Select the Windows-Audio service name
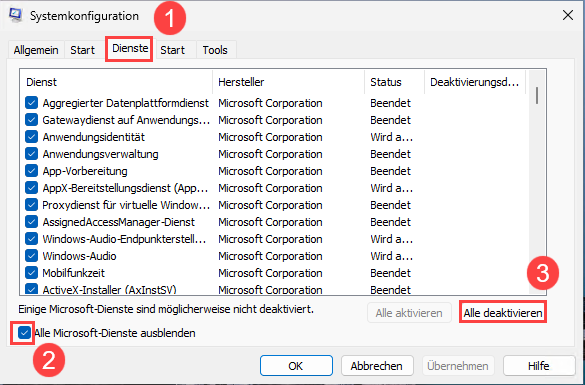 (x=79, y=256)
